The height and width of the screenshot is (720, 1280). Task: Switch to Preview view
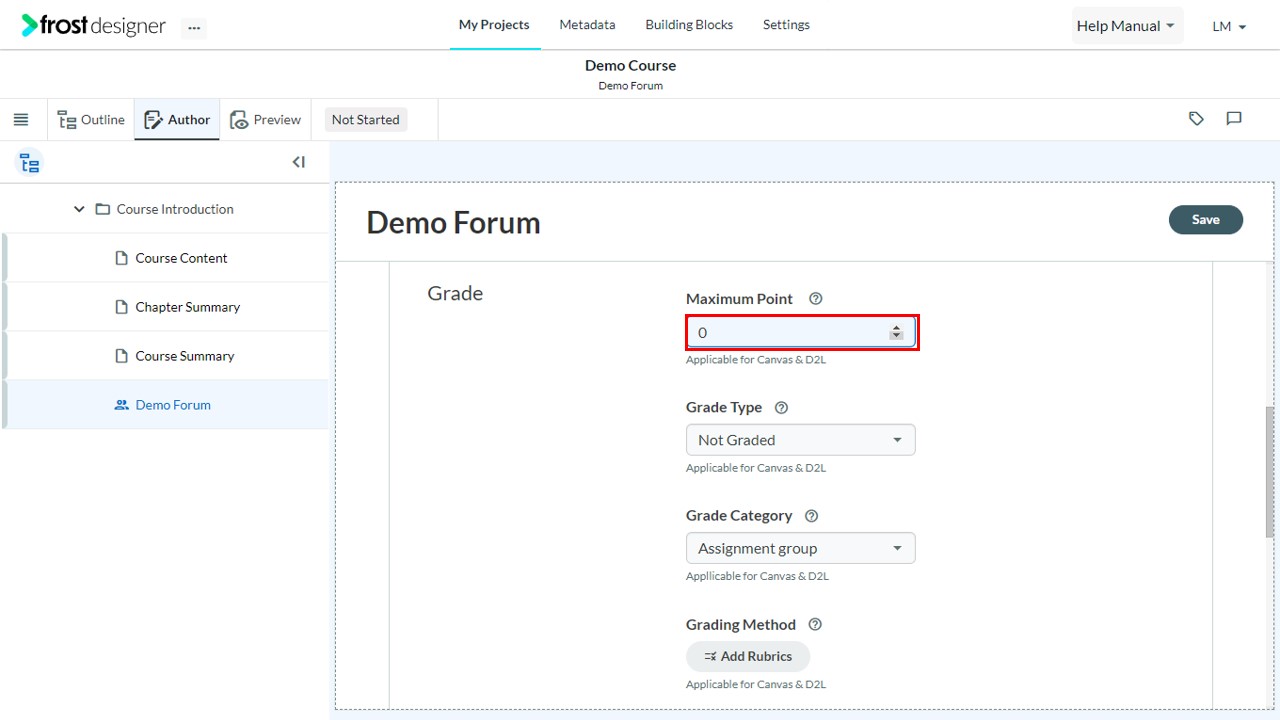(265, 120)
